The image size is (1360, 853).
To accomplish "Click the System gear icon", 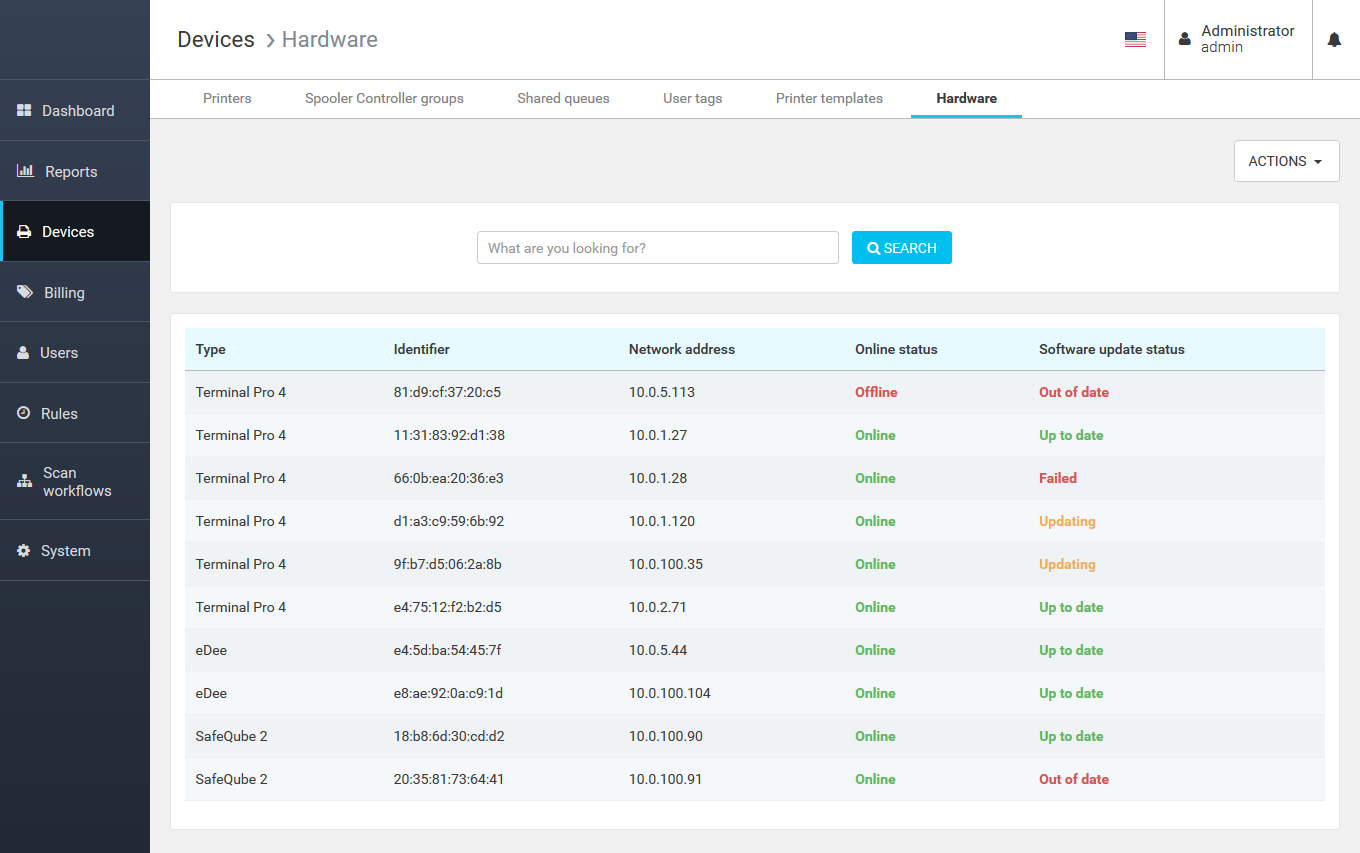I will (24, 551).
